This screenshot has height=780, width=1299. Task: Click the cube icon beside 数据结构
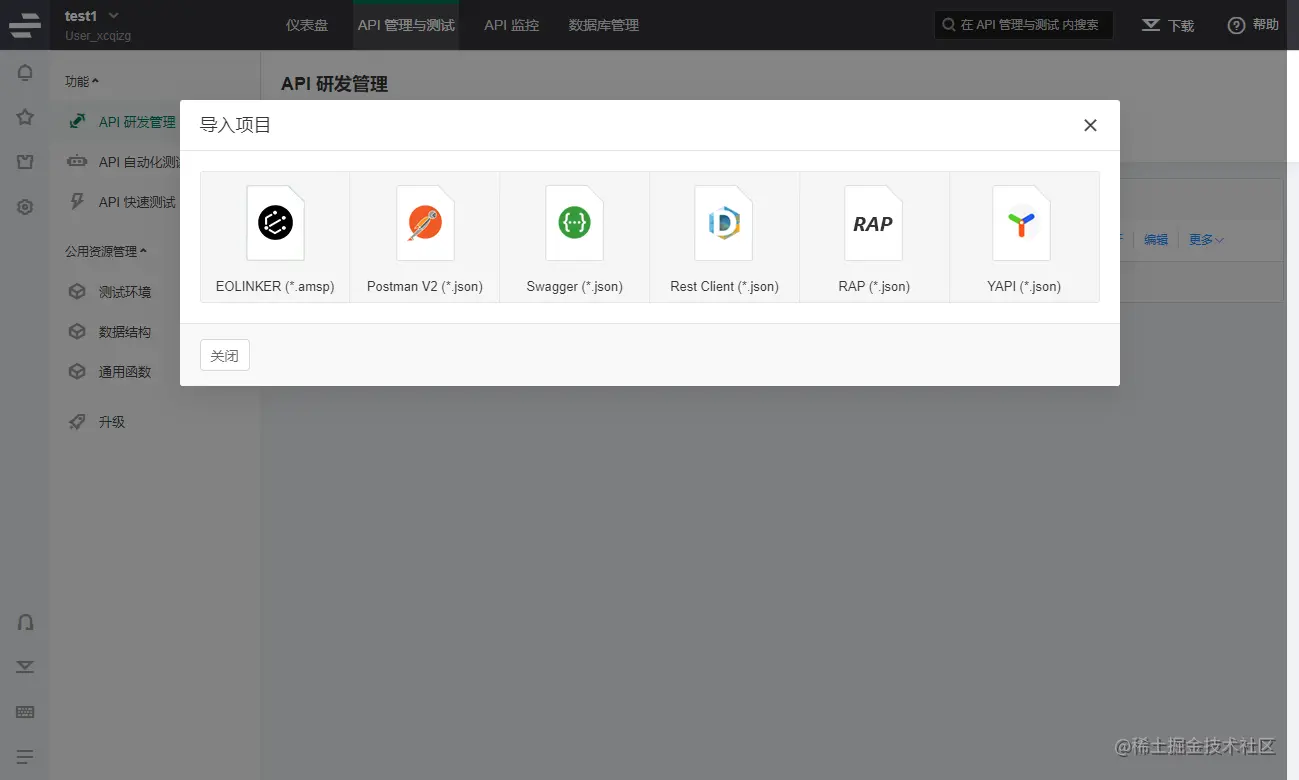(x=76, y=332)
